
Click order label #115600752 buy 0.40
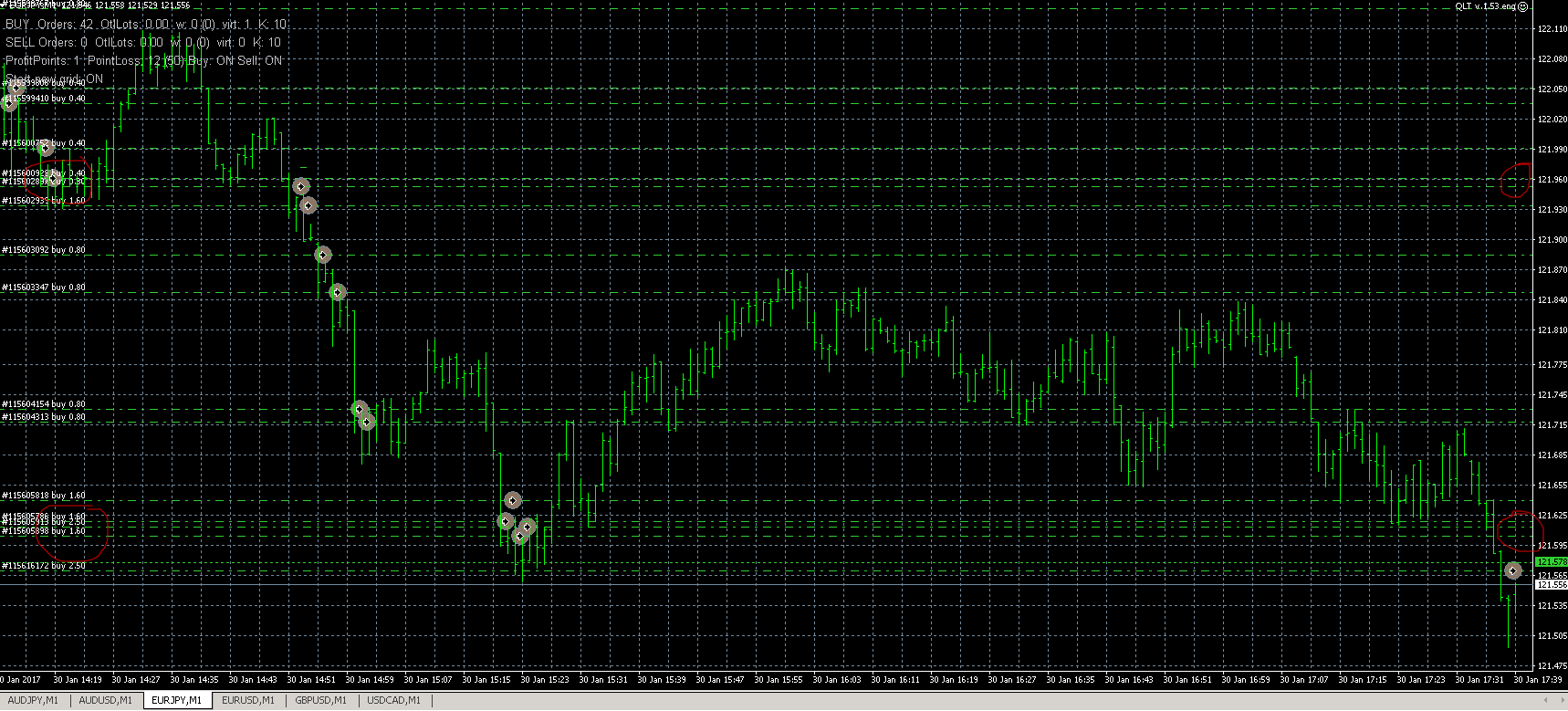pos(44,143)
